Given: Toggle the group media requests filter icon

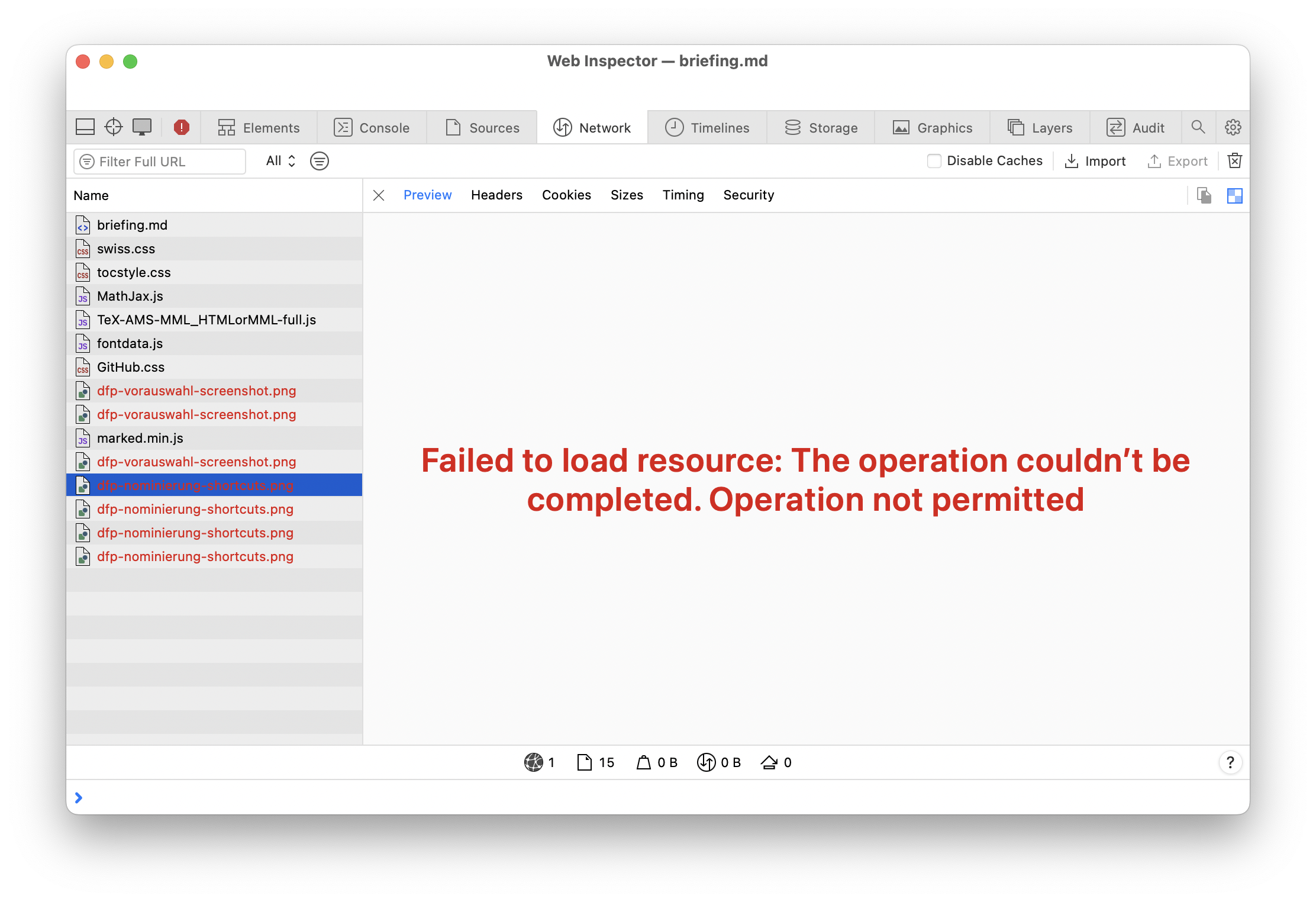Looking at the screenshot, I should tap(320, 161).
